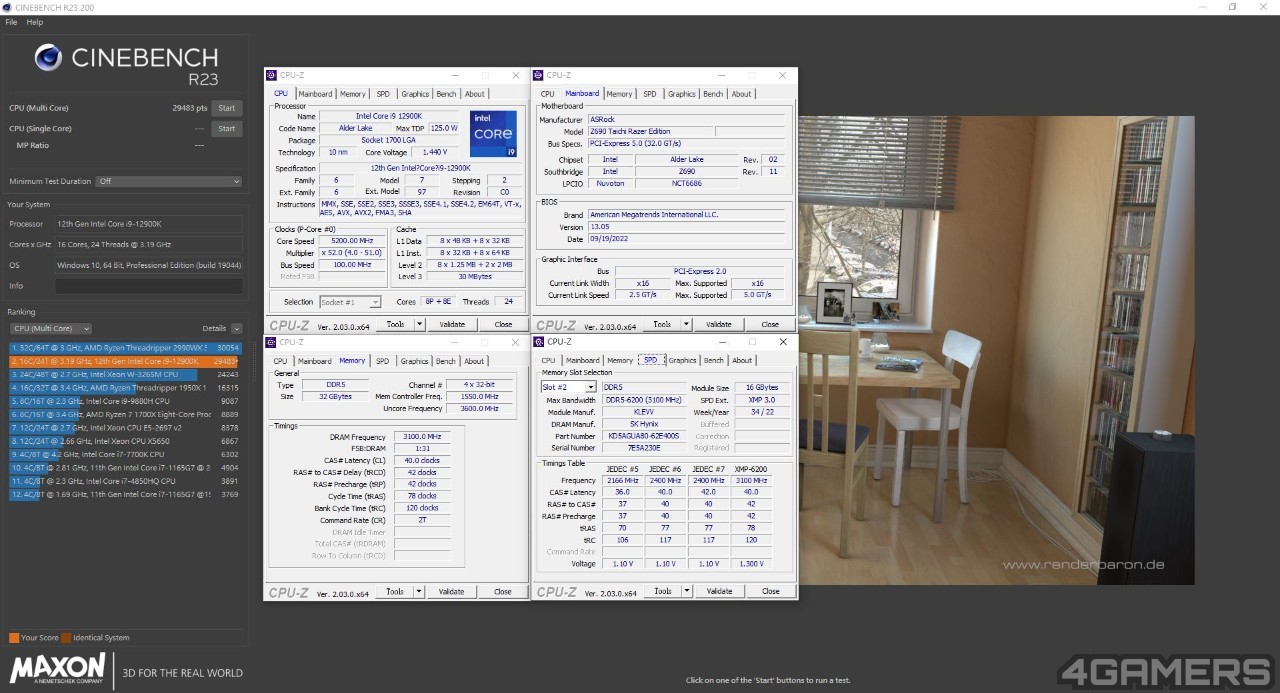Select the Threadripper 1950X ranking row

125,387
